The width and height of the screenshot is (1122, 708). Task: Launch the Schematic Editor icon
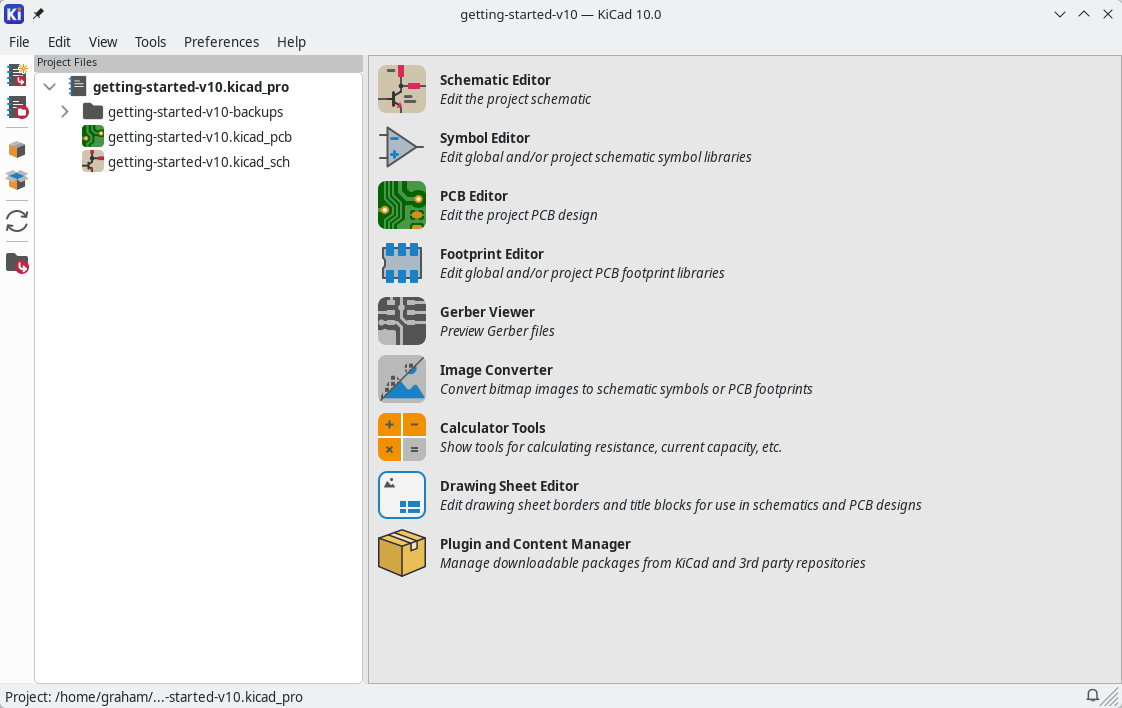402,89
